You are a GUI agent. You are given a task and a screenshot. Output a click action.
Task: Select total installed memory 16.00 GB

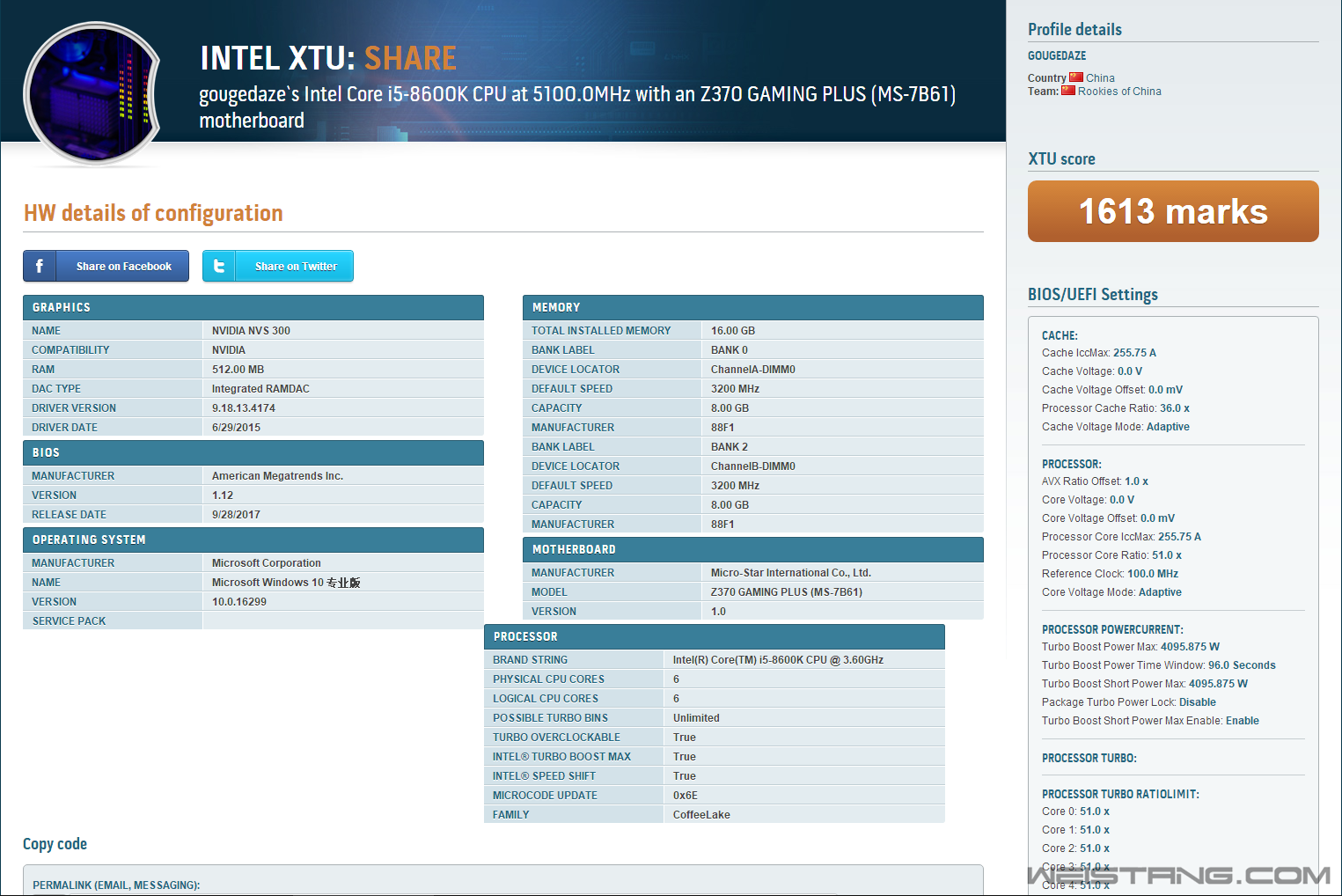tap(733, 331)
